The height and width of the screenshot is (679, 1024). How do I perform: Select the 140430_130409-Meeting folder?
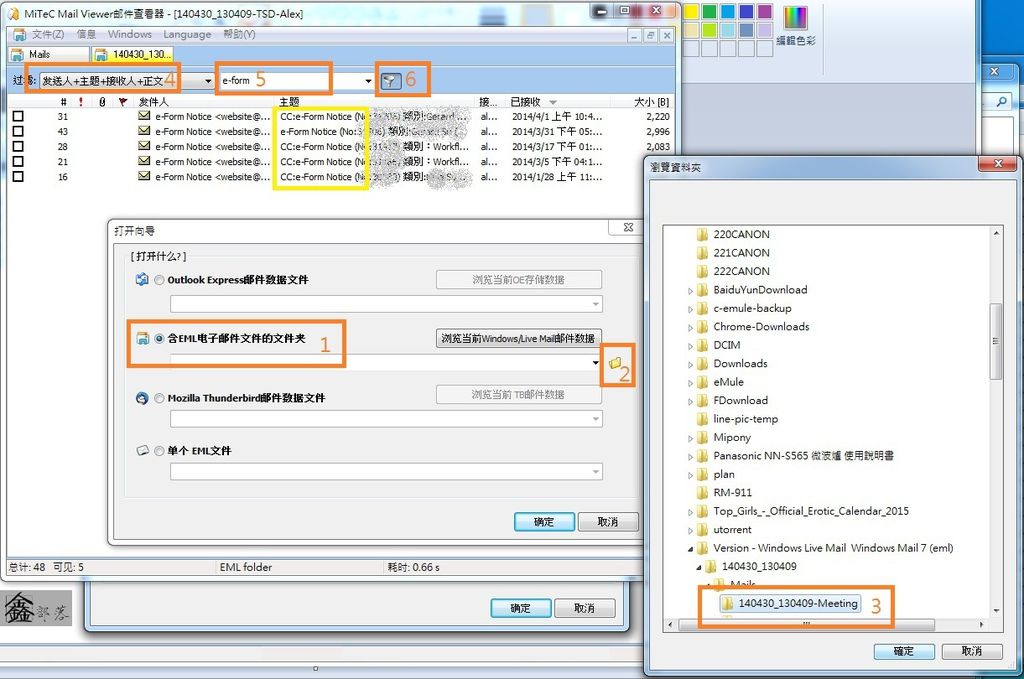tap(790, 603)
